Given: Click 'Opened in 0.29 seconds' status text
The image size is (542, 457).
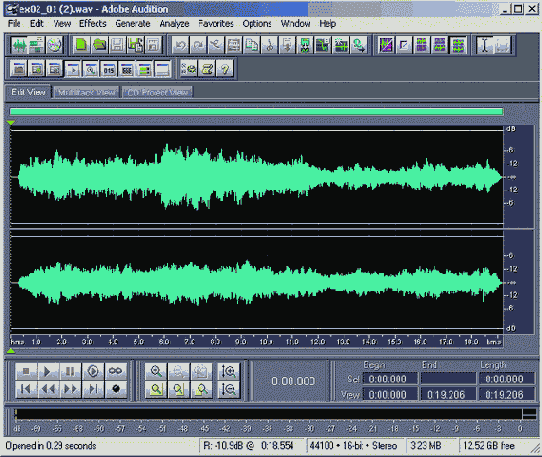Looking at the screenshot, I should point(50,446).
